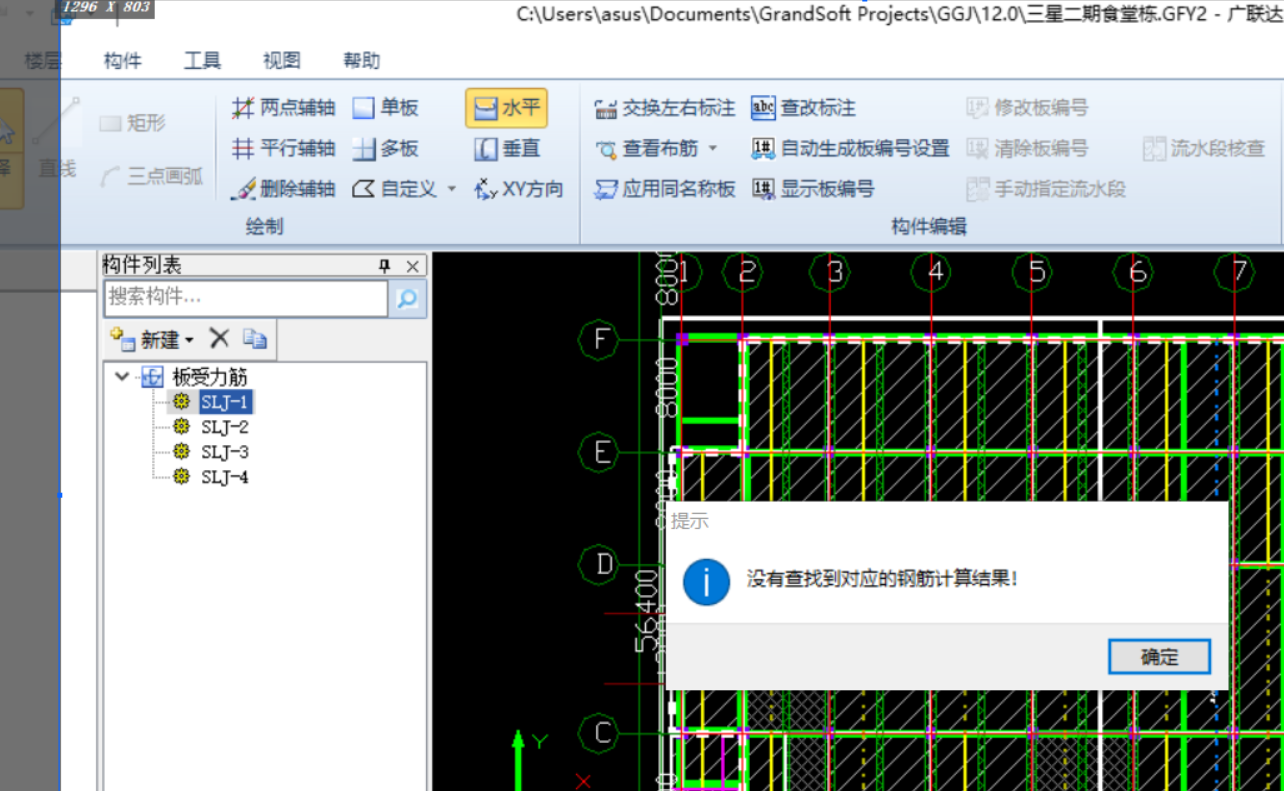Screen dimensions: 1284x791
Task: Click the 绘制 group label
Action: pyautogui.click(x=264, y=227)
